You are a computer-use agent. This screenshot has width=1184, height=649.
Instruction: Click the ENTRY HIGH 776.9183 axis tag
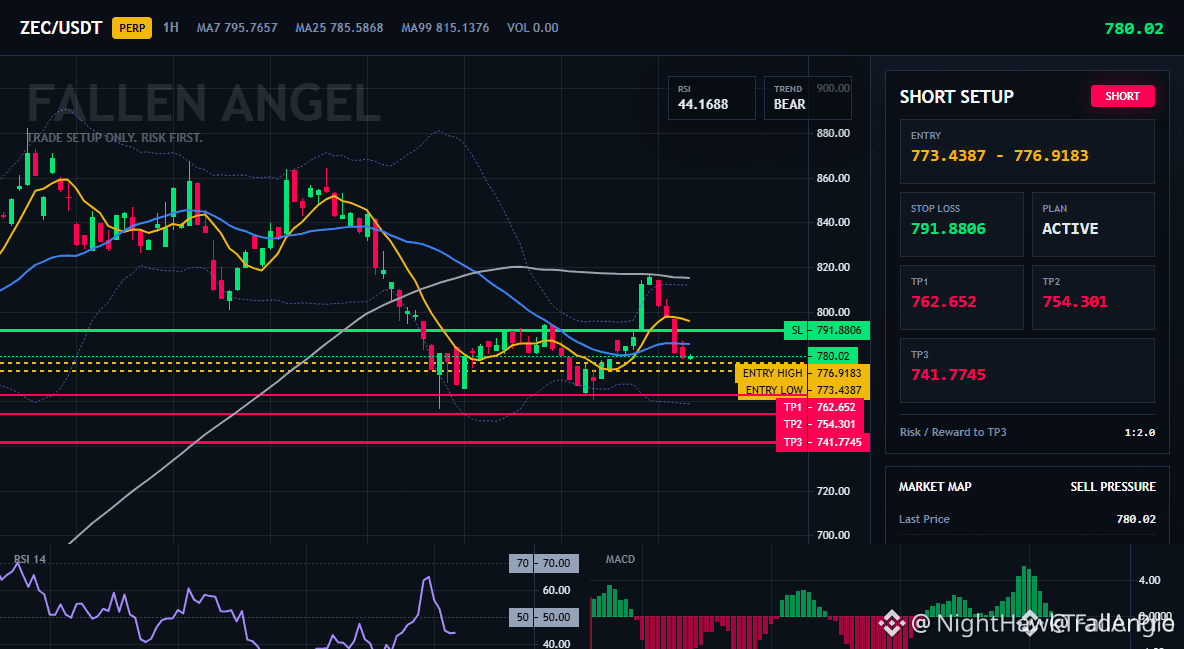tap(802, 373)
